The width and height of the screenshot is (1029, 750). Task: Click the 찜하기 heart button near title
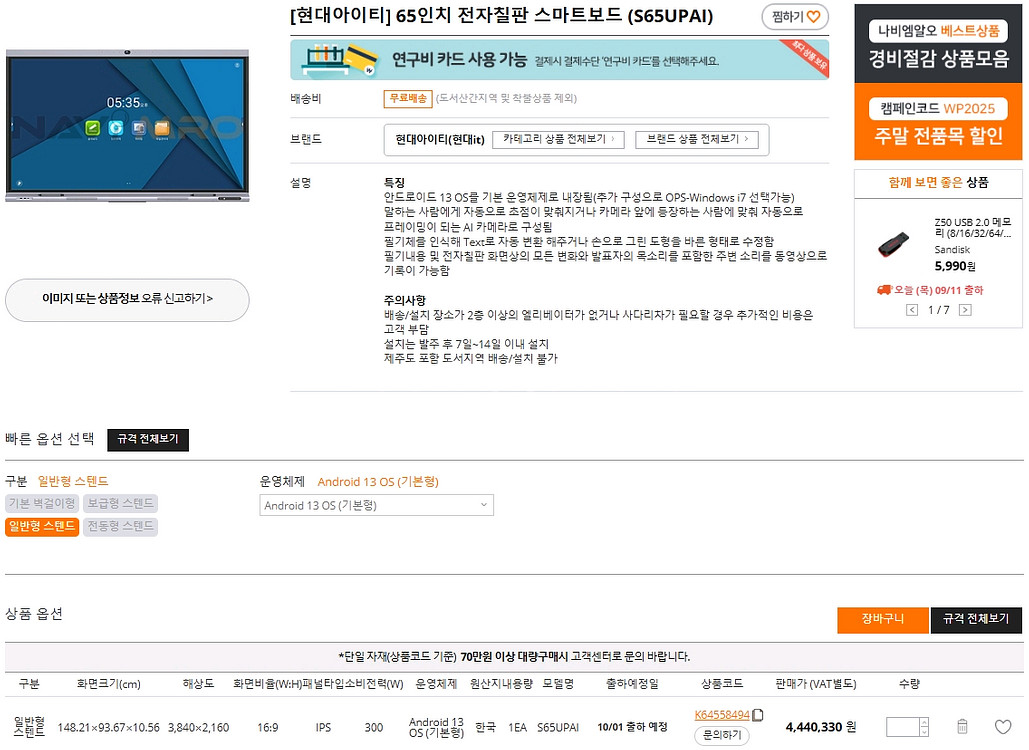795,17
